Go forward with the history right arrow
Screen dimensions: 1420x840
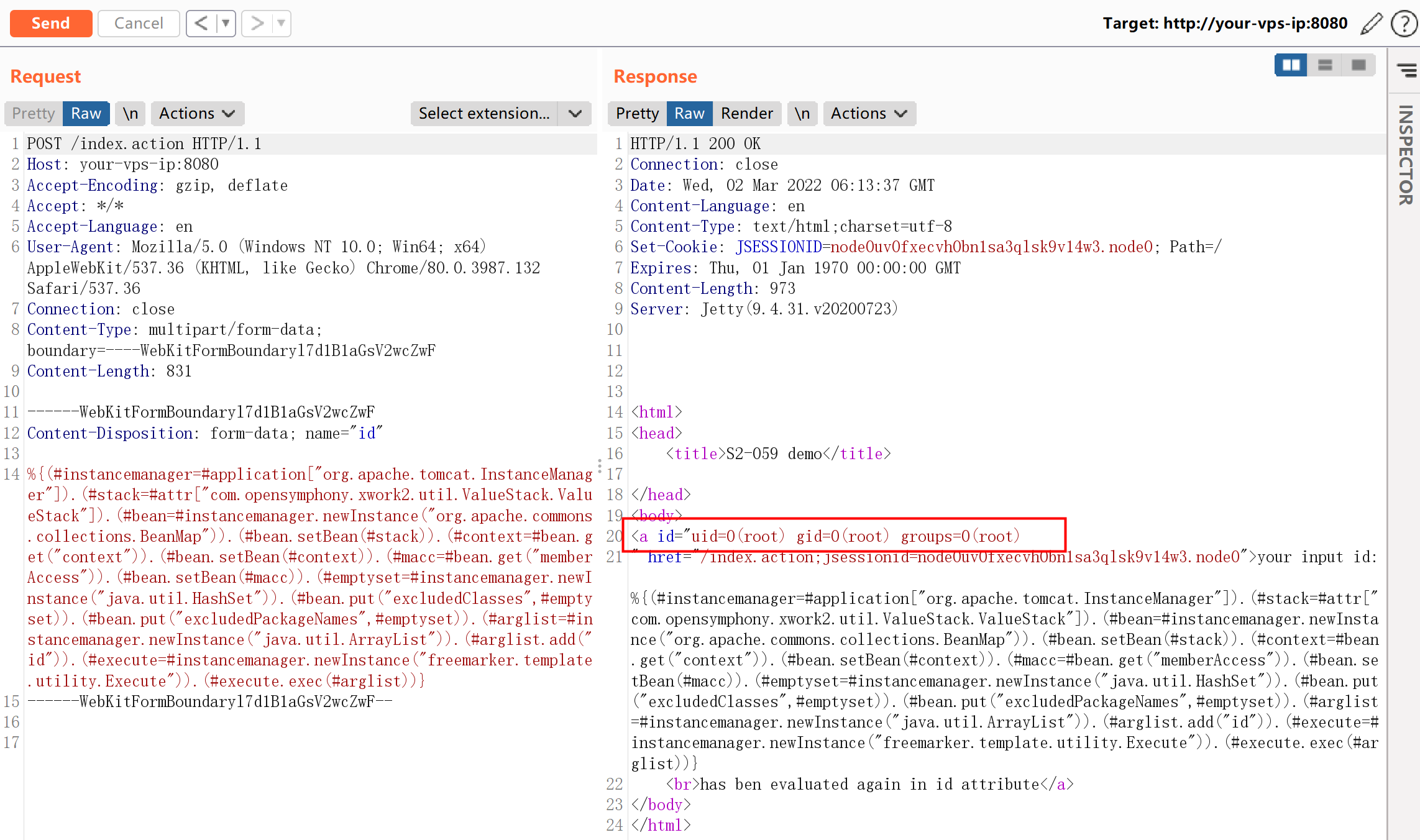(x=257, y=24)
